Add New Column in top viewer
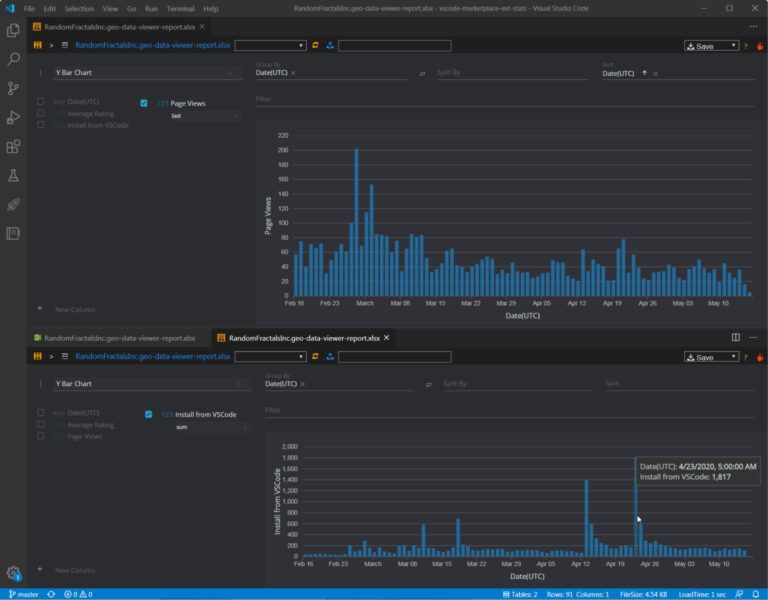This screenshot has height=600, width=768. click(74, 310)
